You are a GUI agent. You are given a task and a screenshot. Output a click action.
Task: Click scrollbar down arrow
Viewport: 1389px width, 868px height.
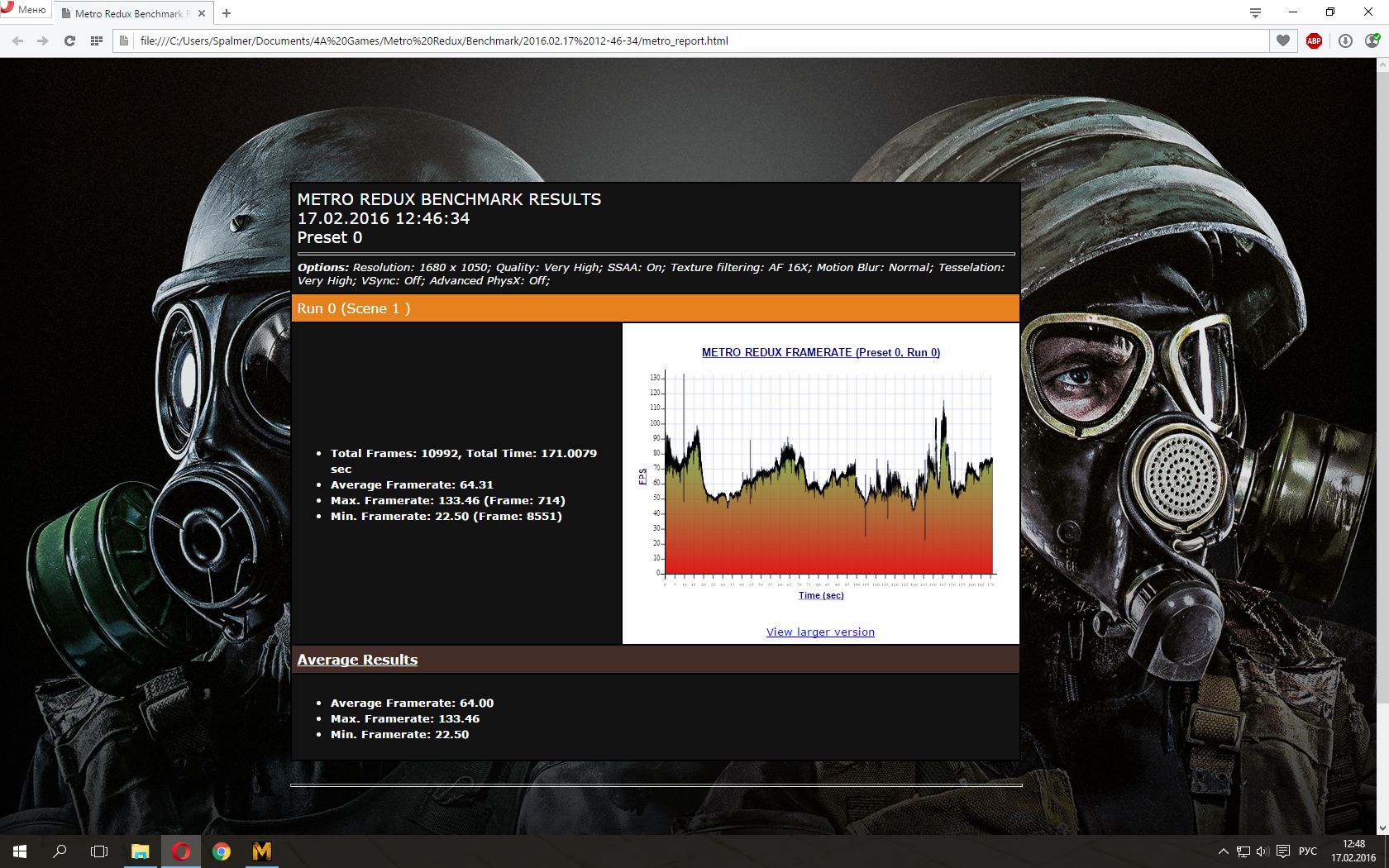tap(1382, 828)
